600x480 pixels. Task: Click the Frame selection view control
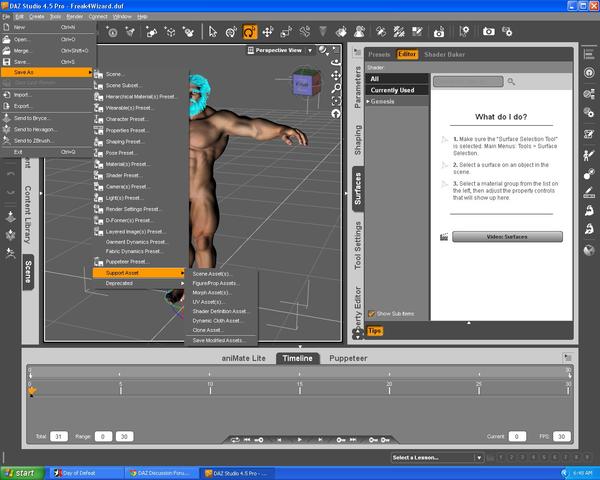(336, 101)
